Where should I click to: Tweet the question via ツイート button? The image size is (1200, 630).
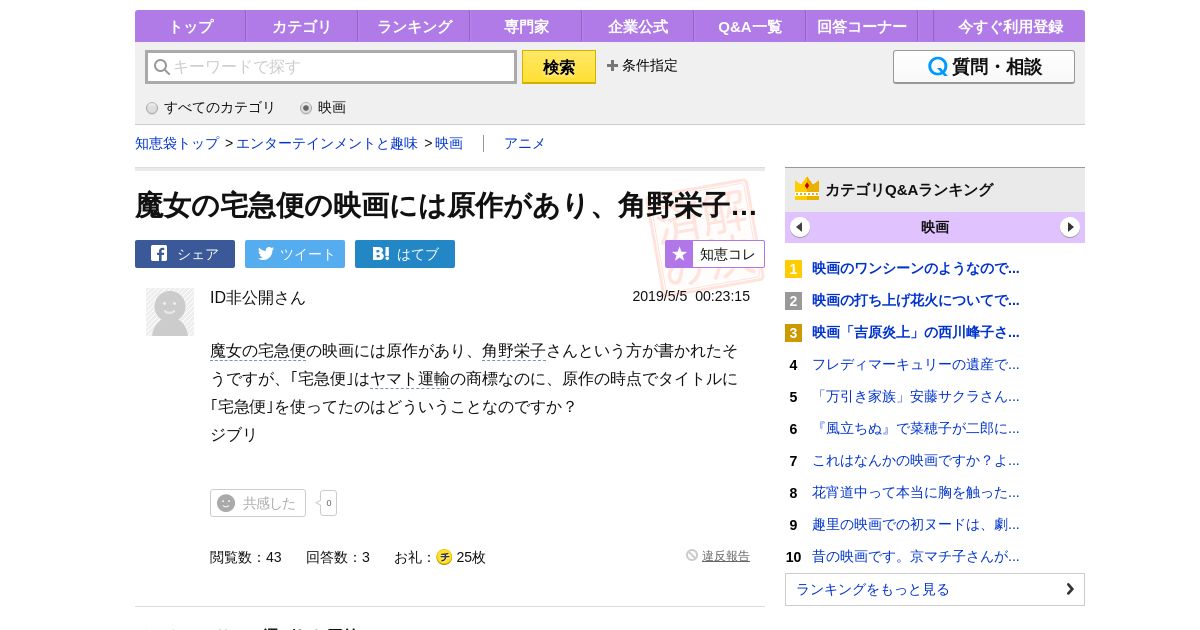tap(295, 254)
